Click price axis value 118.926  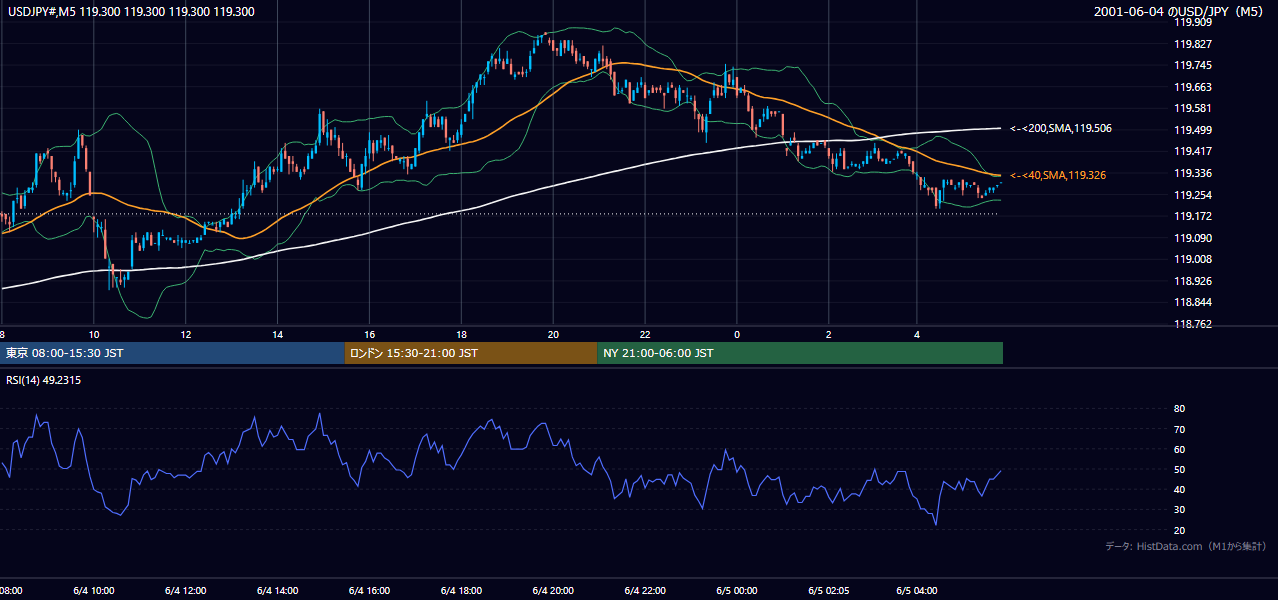1193,281
